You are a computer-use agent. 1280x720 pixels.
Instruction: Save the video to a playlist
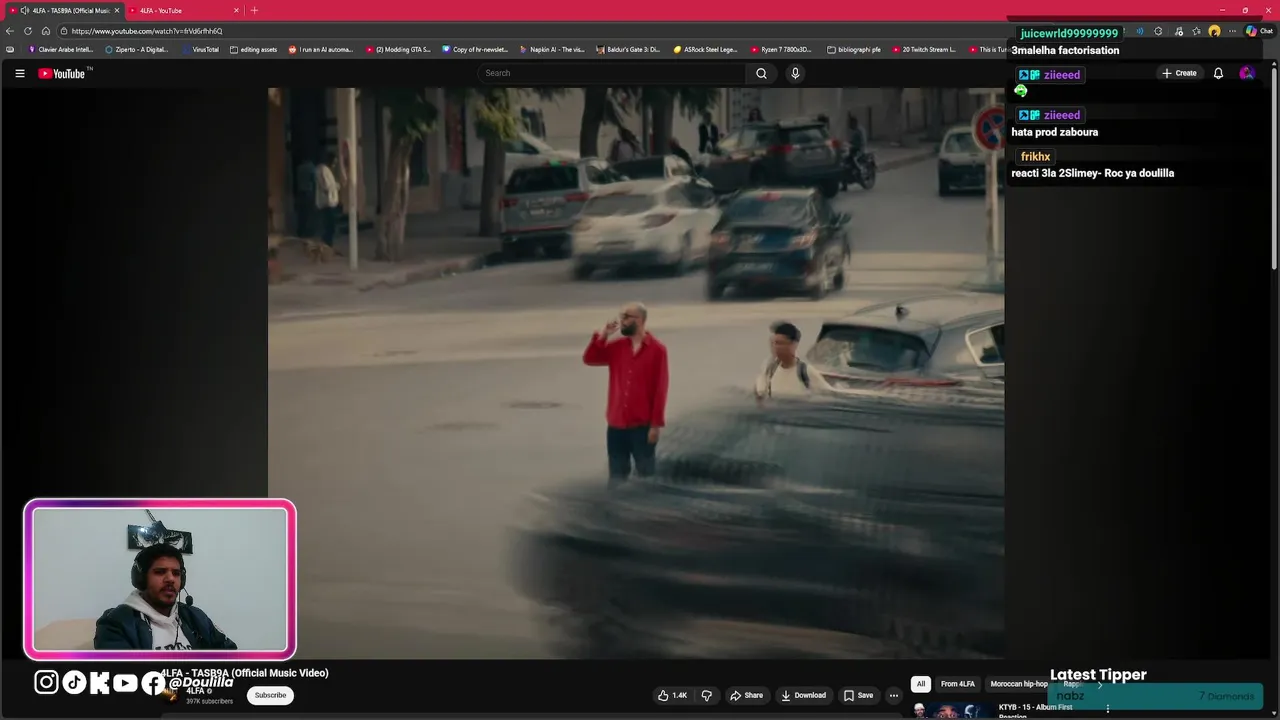click(x=858, y=695)
